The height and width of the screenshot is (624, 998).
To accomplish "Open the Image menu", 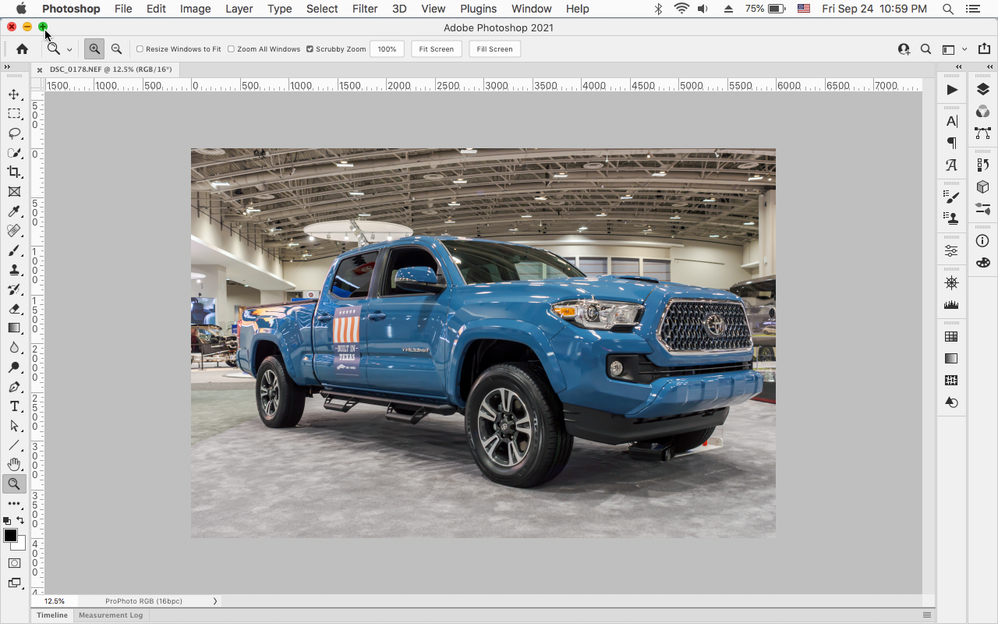I will (195, 9).
